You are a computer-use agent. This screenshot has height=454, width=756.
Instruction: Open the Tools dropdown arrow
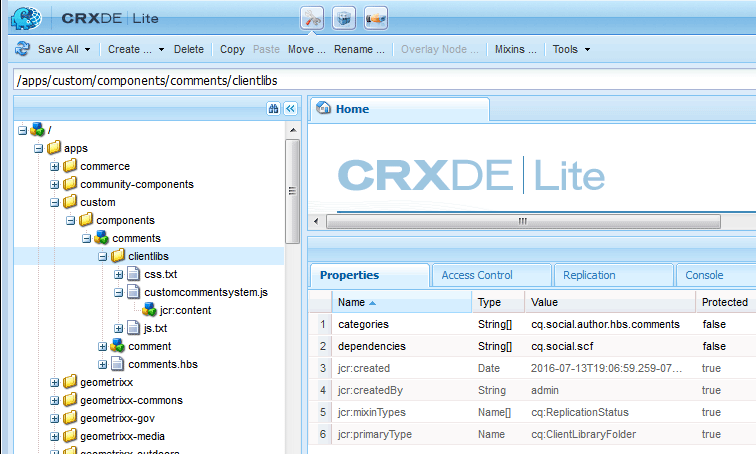pyautogui.click(x=587, y=49)
